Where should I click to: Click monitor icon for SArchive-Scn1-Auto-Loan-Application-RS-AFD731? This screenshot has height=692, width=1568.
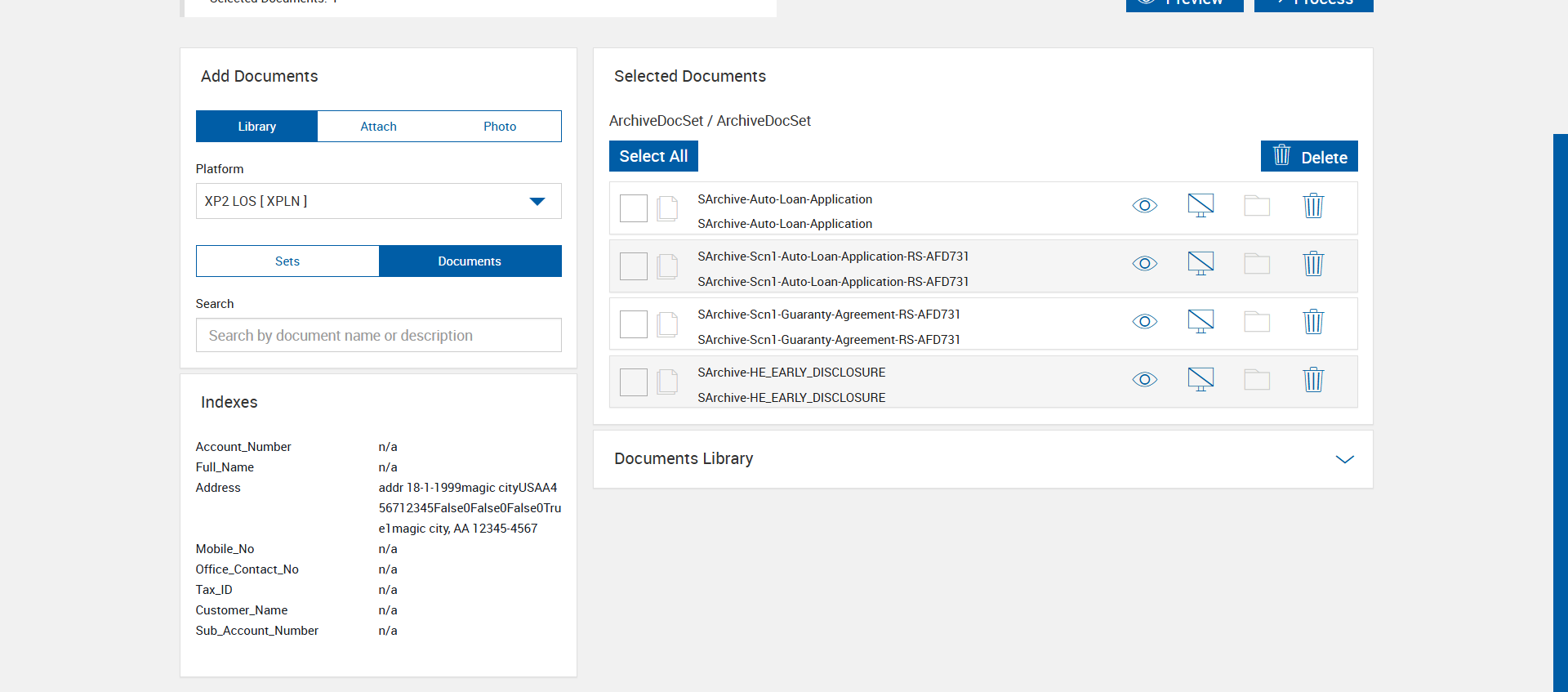click(1200, 263)
